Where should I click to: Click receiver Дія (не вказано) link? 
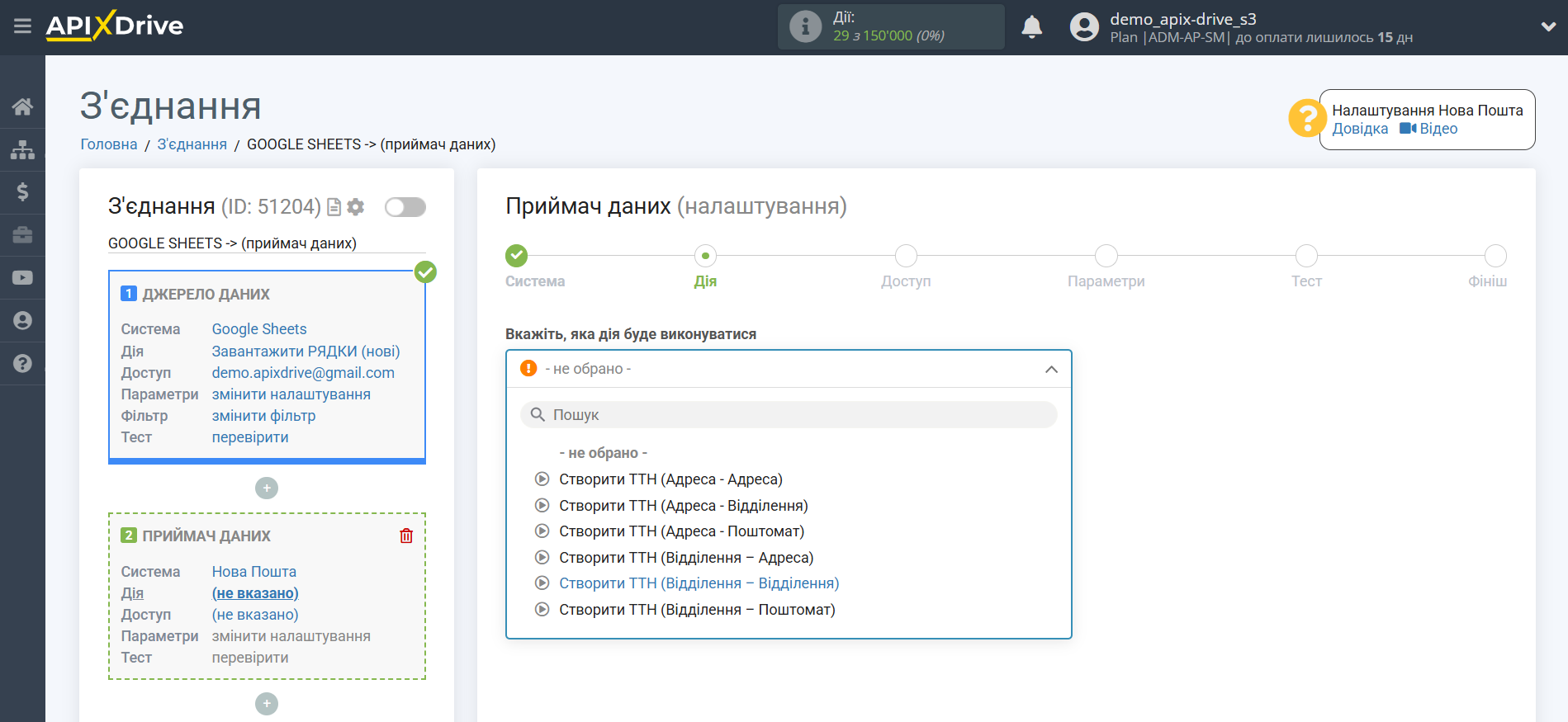coord(255,593)
